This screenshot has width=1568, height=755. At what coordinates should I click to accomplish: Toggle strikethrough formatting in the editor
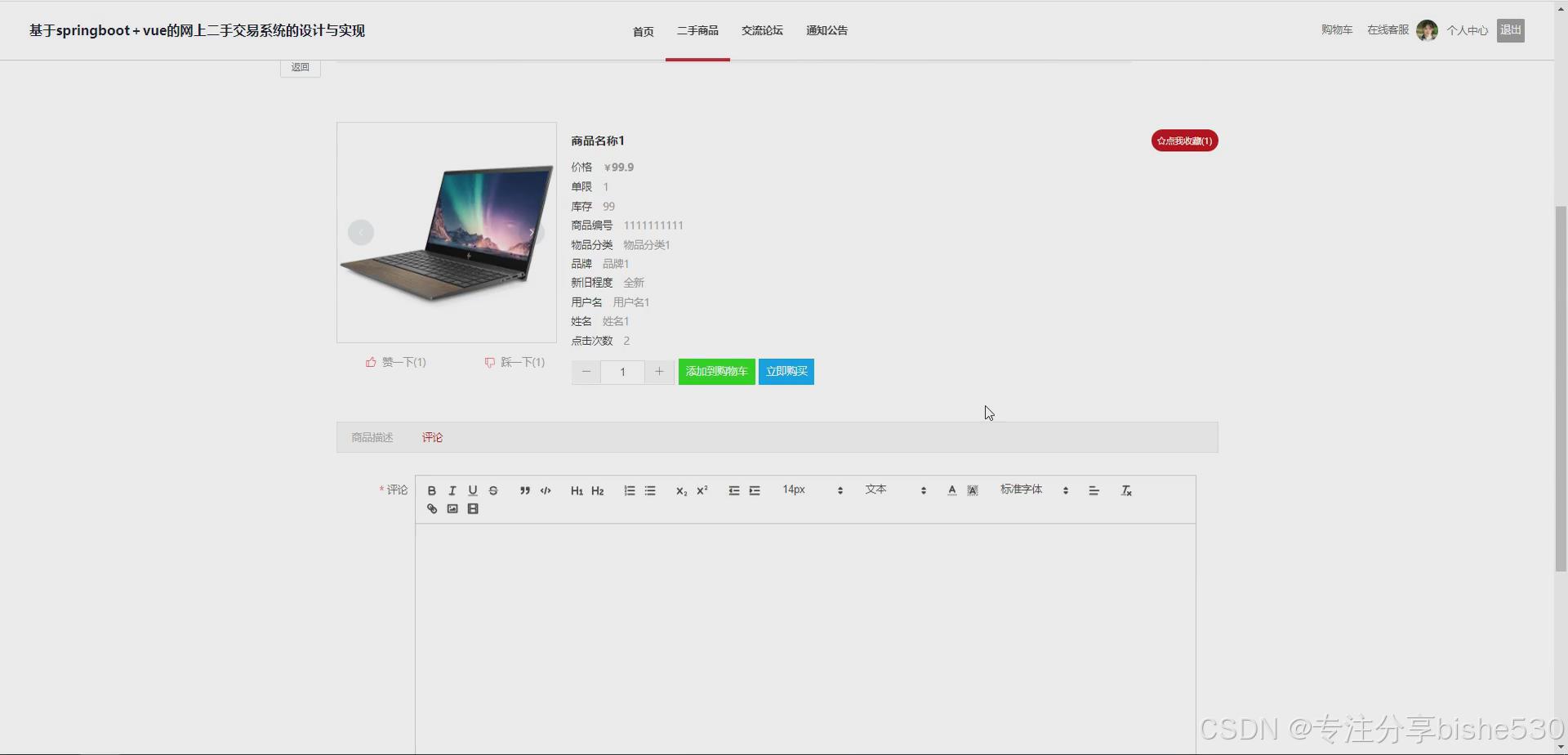[x=493, y=490]
